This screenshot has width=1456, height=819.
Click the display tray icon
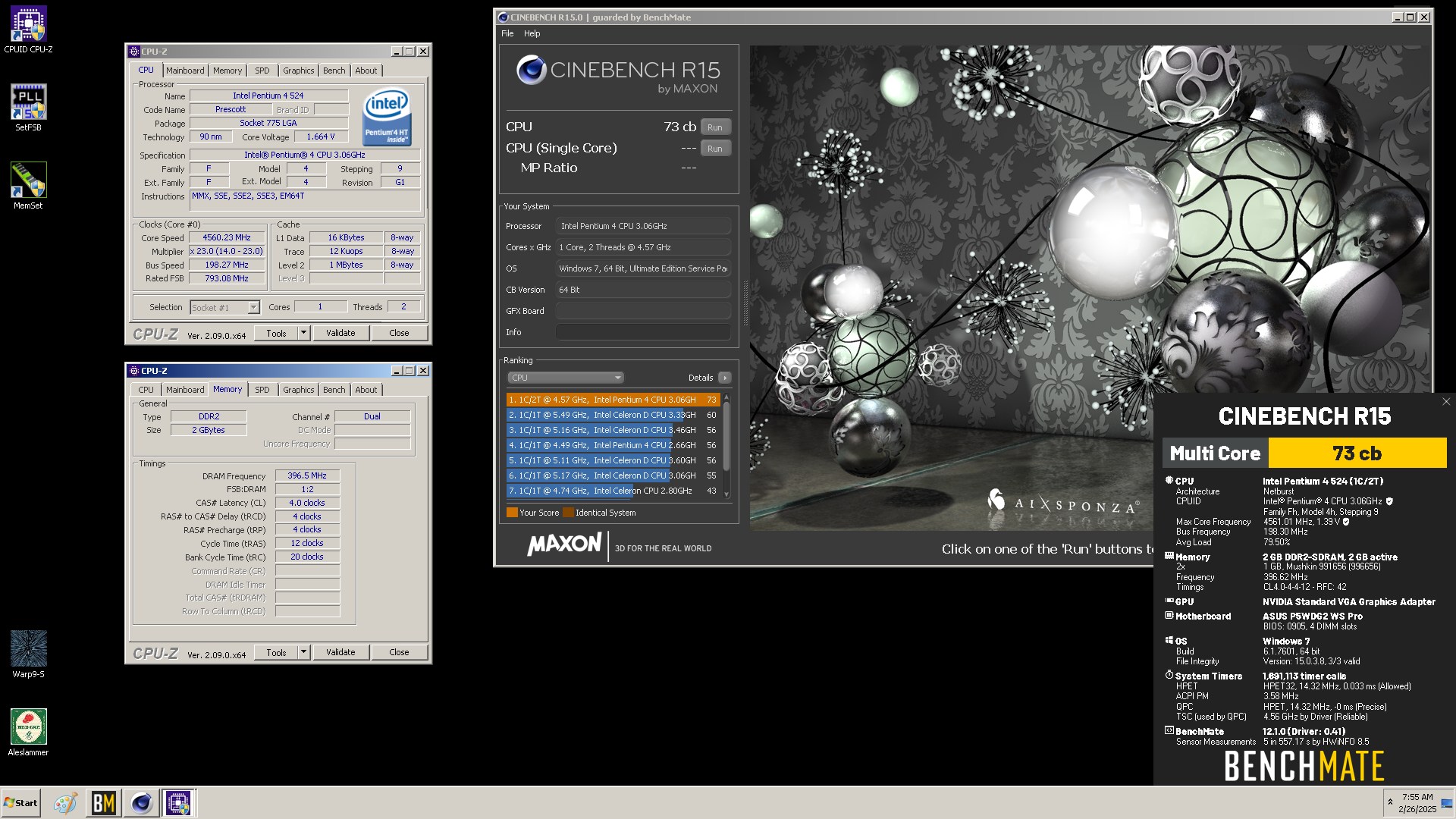coord(1446,804)
